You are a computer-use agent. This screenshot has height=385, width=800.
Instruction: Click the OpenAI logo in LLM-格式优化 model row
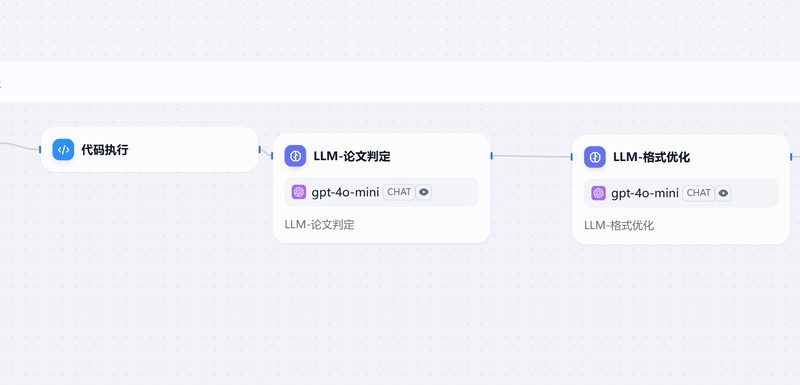pos(598,193)
